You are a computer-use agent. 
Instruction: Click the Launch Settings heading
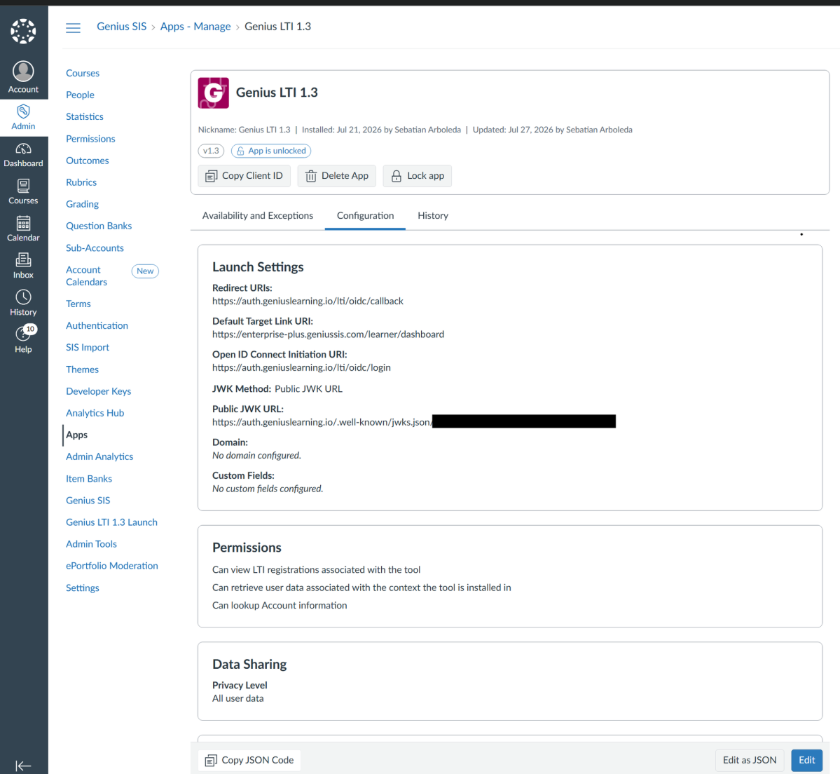258,267
